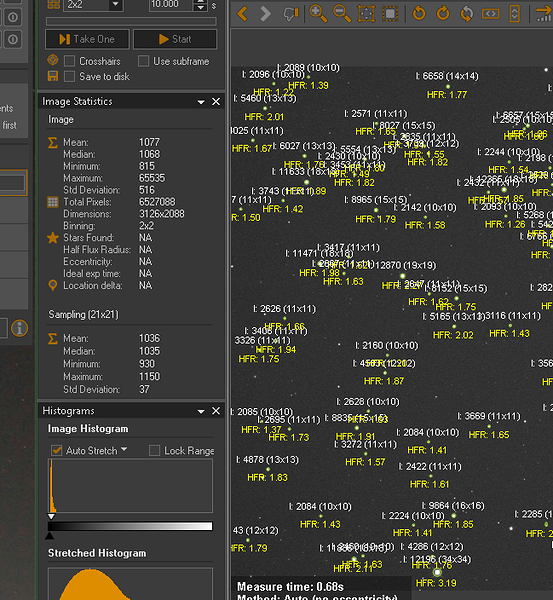
Task: Decrease exposure time with down stepper
Action: pyautogui.click(x=201, y=8)
